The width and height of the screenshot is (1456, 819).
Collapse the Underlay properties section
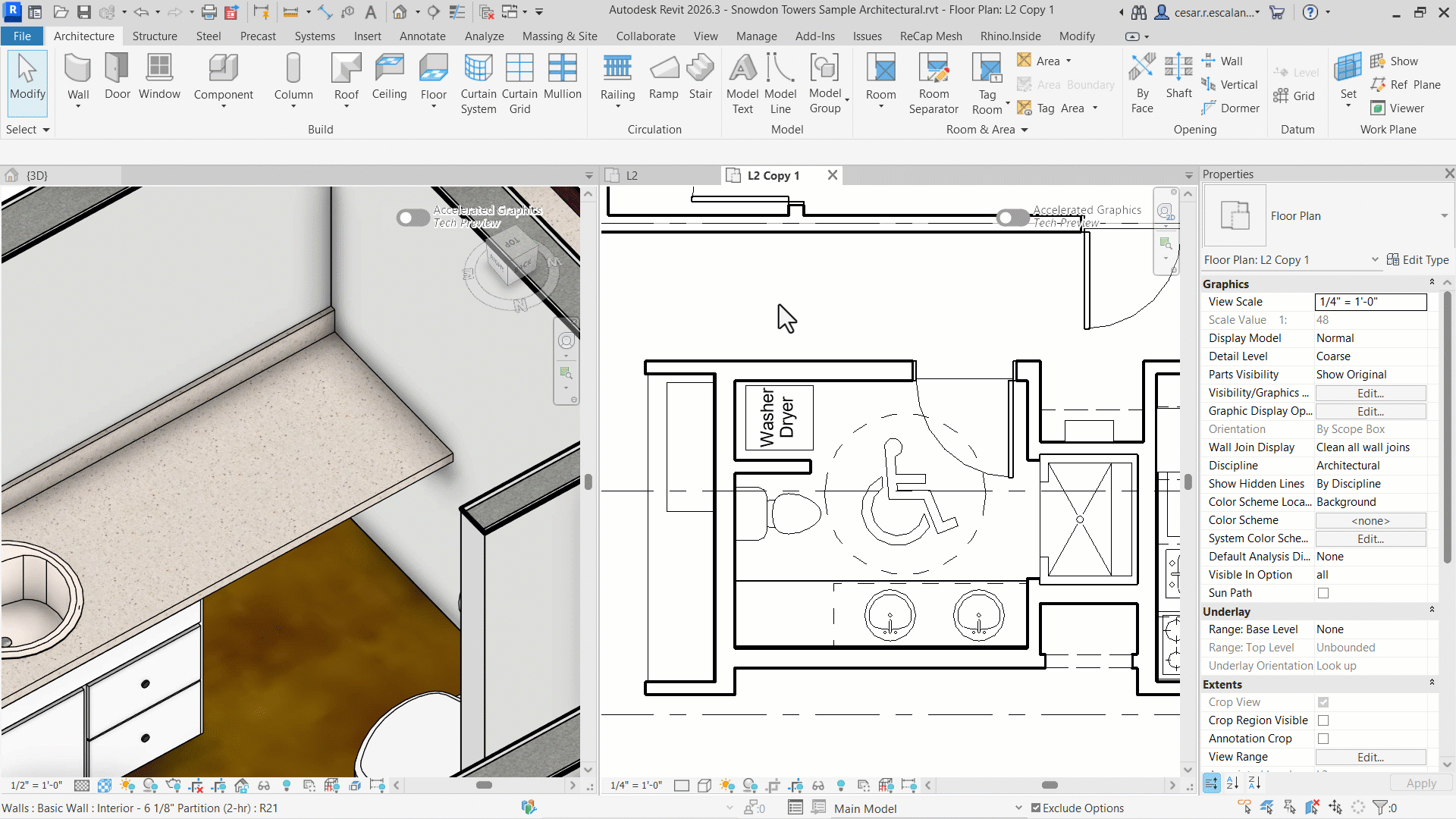coord(1432,610)
